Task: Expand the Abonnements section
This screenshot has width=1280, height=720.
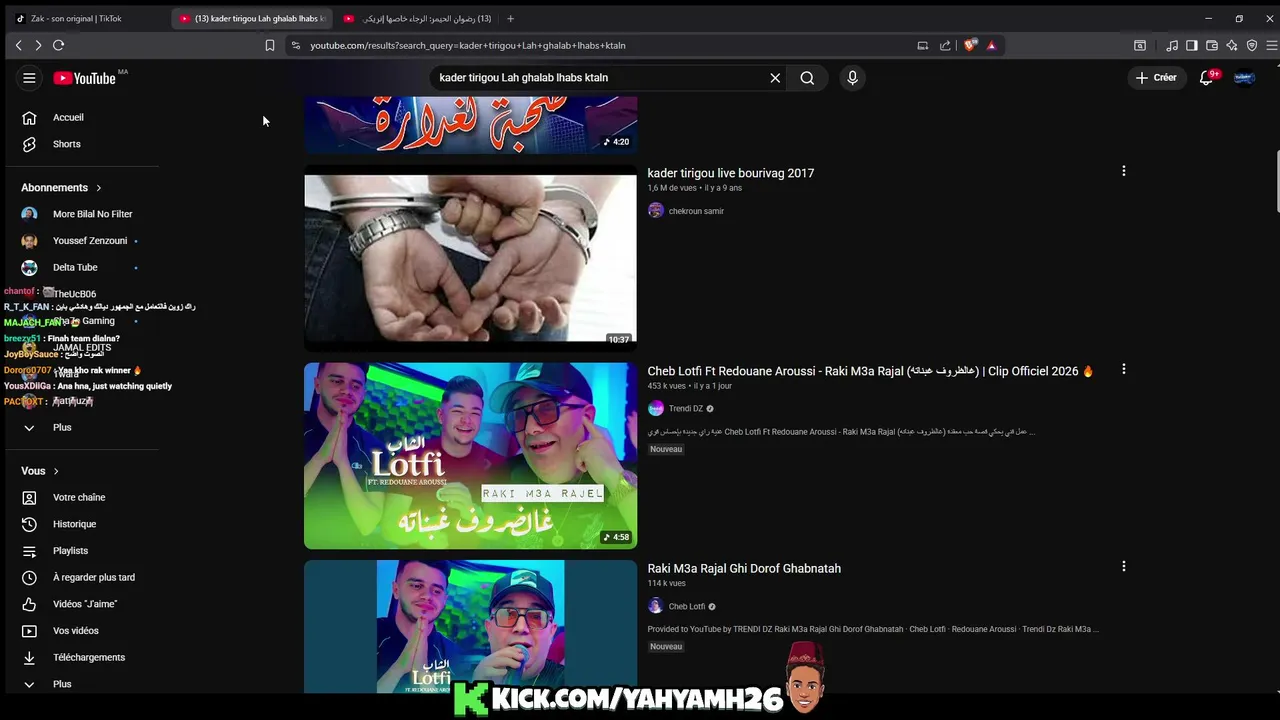Action: click(62, 187)
